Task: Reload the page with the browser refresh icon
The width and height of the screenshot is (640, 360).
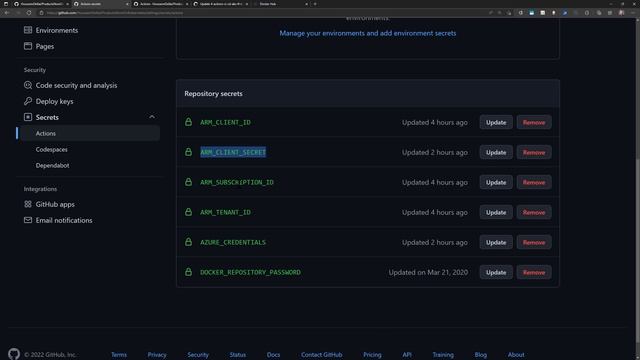Action: coord(29,13)
